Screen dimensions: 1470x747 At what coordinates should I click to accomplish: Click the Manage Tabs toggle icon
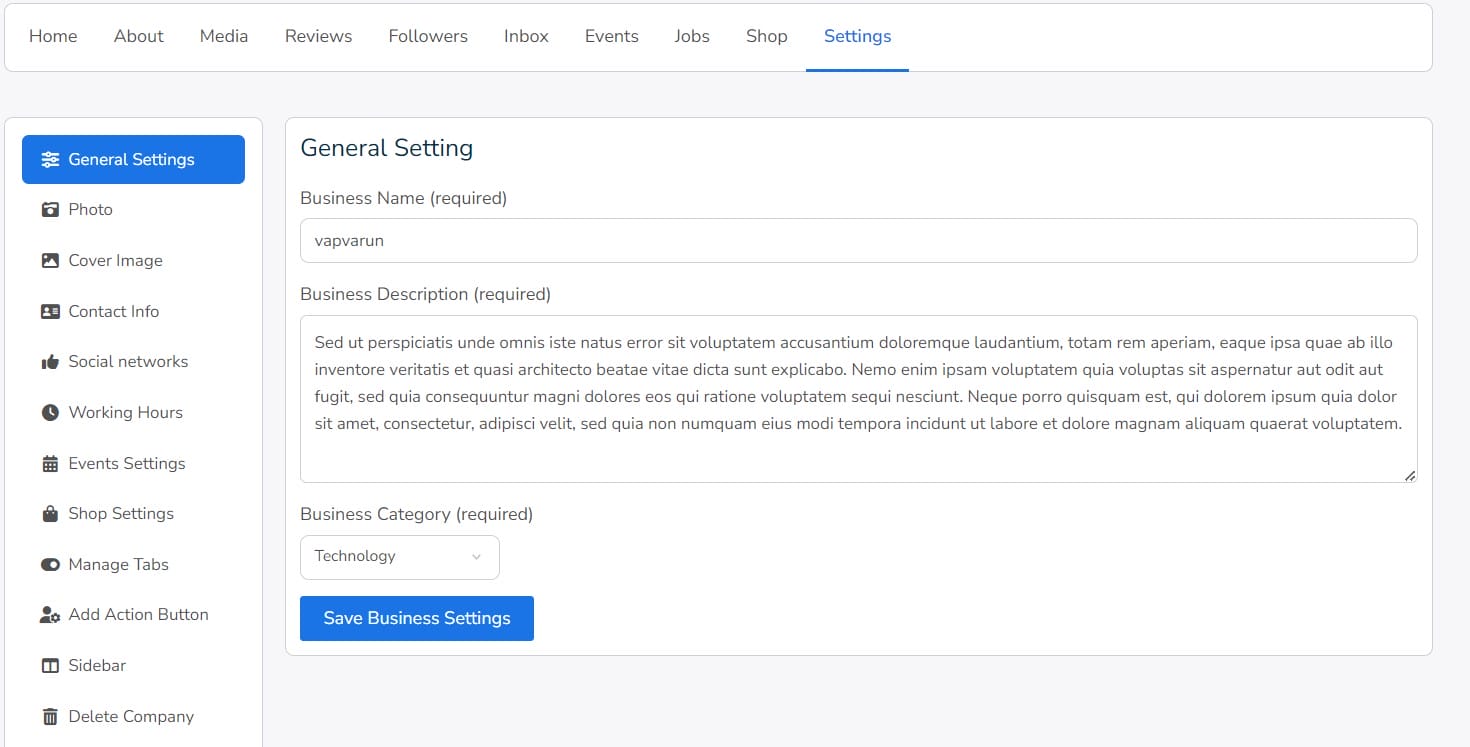(50, 565)
